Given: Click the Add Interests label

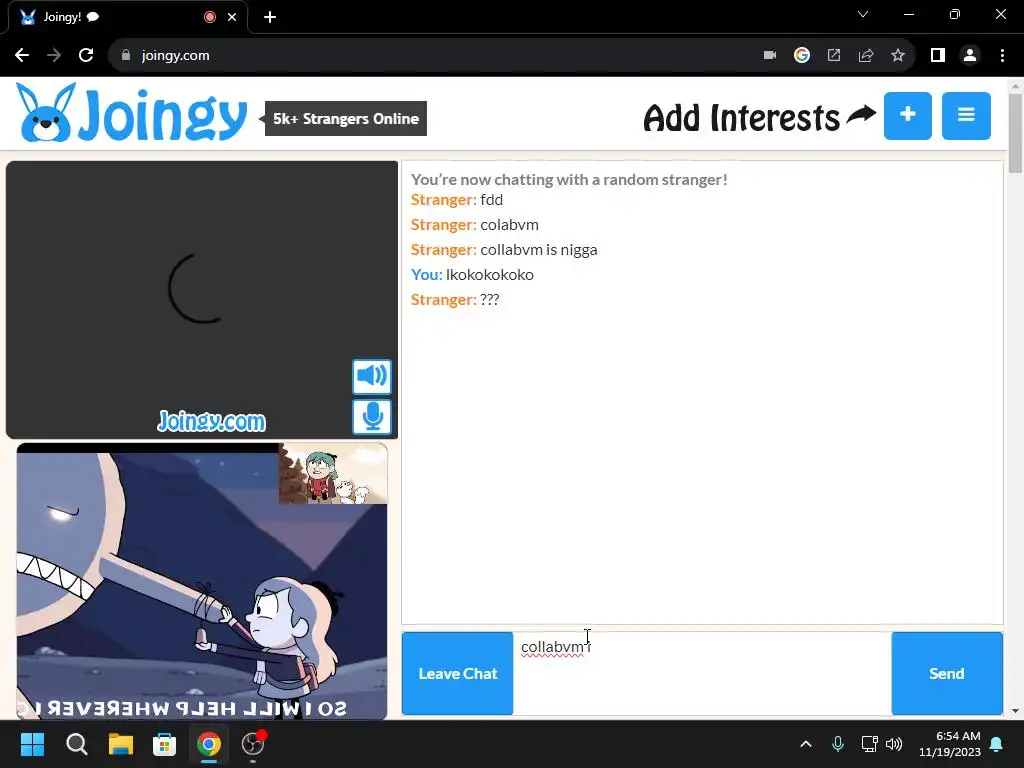Looking at the screenshot, I should pos(742,118).
